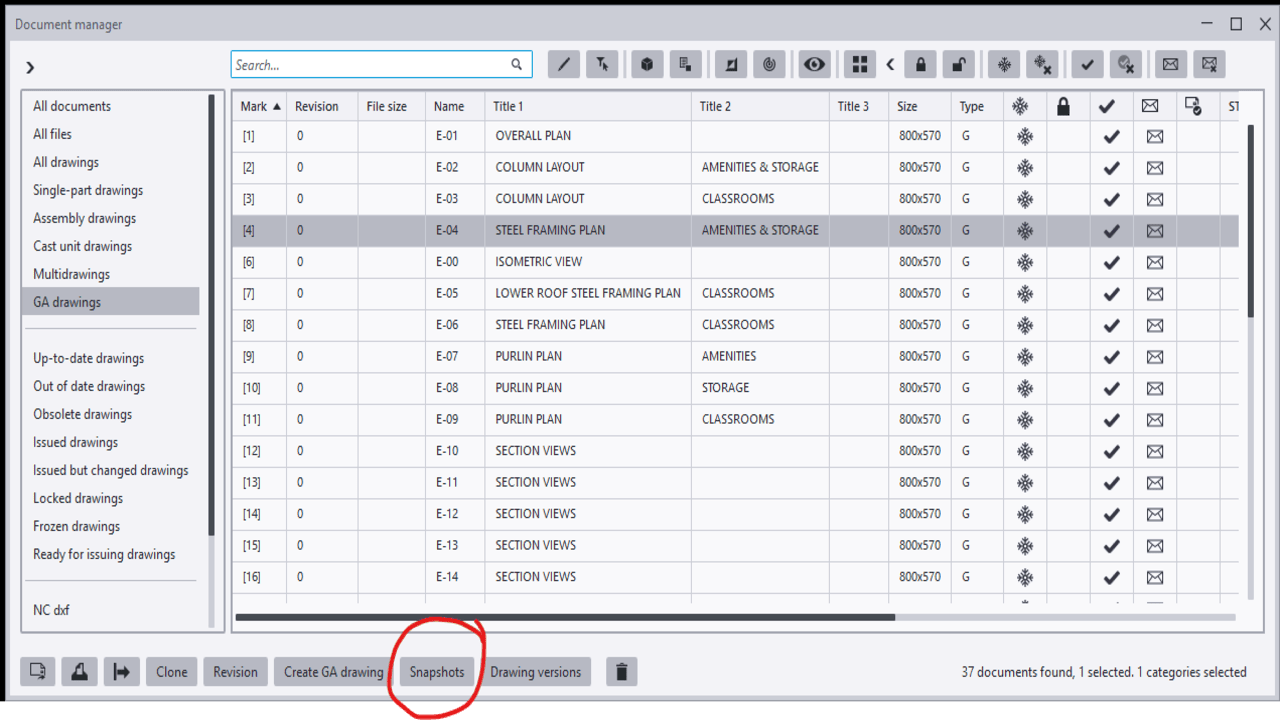
Task: Toggle the four-squares grid view button
Action: 859,65
